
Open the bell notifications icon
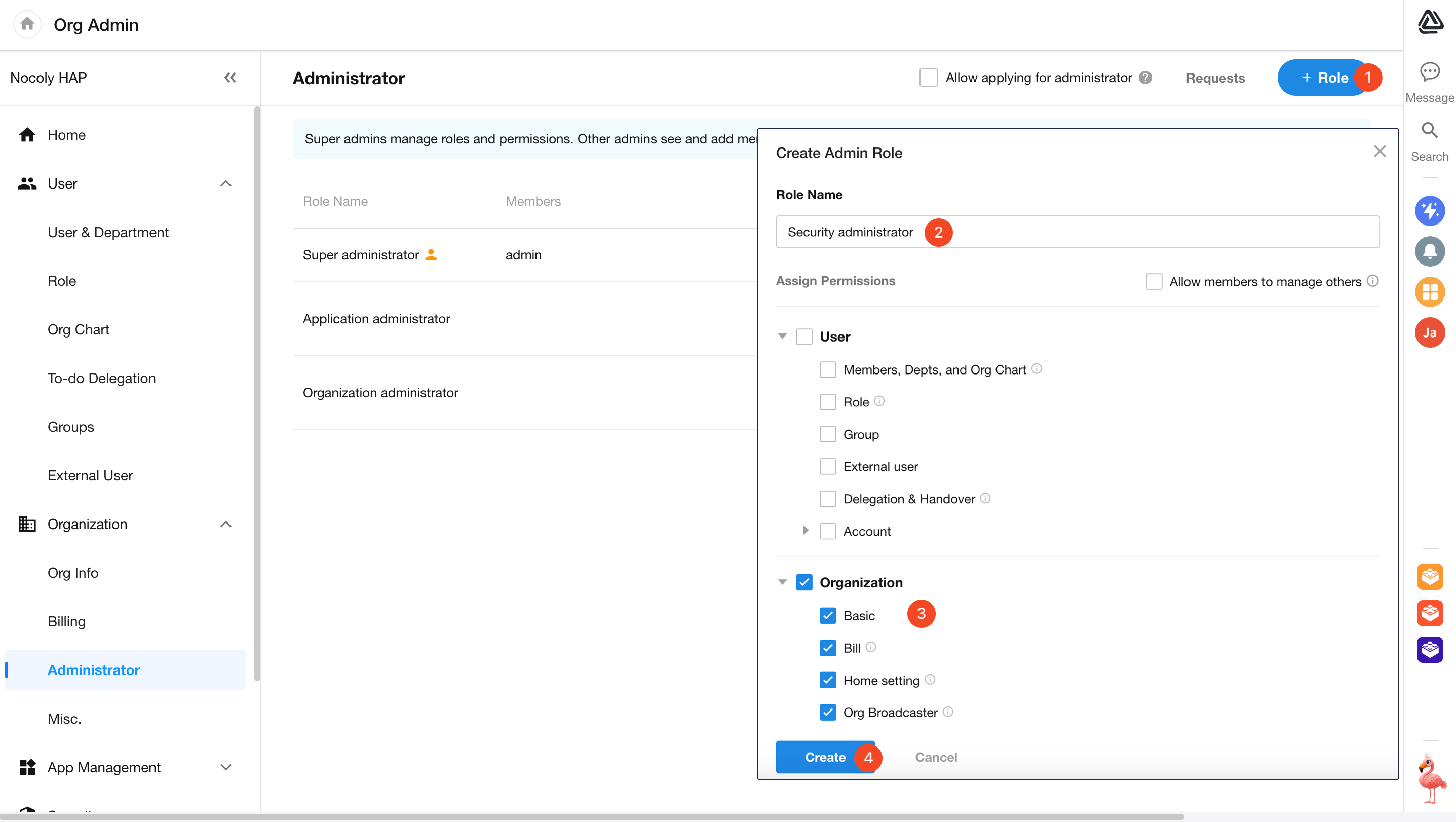pos(1430,251)
